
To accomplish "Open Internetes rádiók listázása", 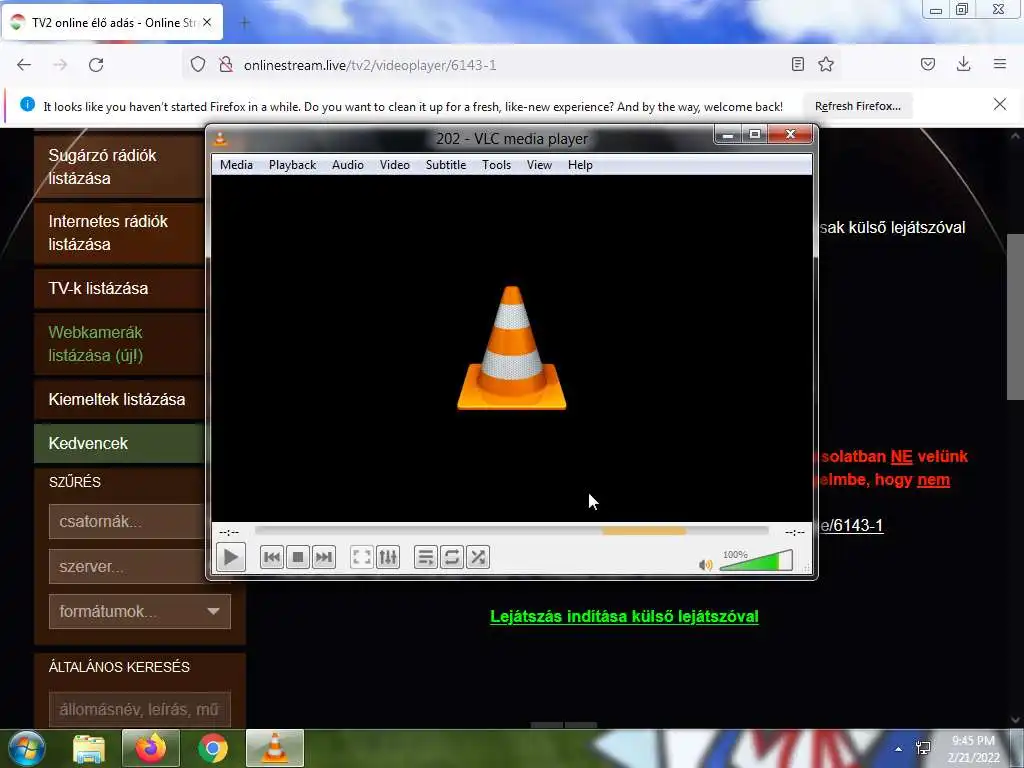I will point(118,232).
